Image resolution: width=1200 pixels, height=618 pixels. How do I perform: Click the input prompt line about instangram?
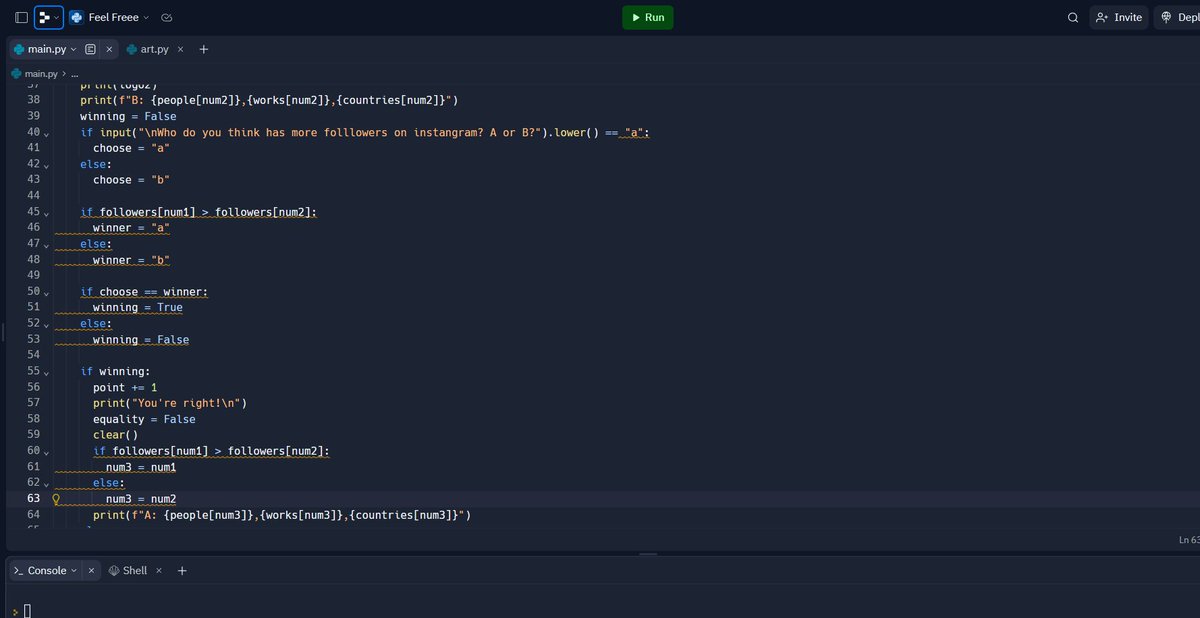tap(365, 133)
